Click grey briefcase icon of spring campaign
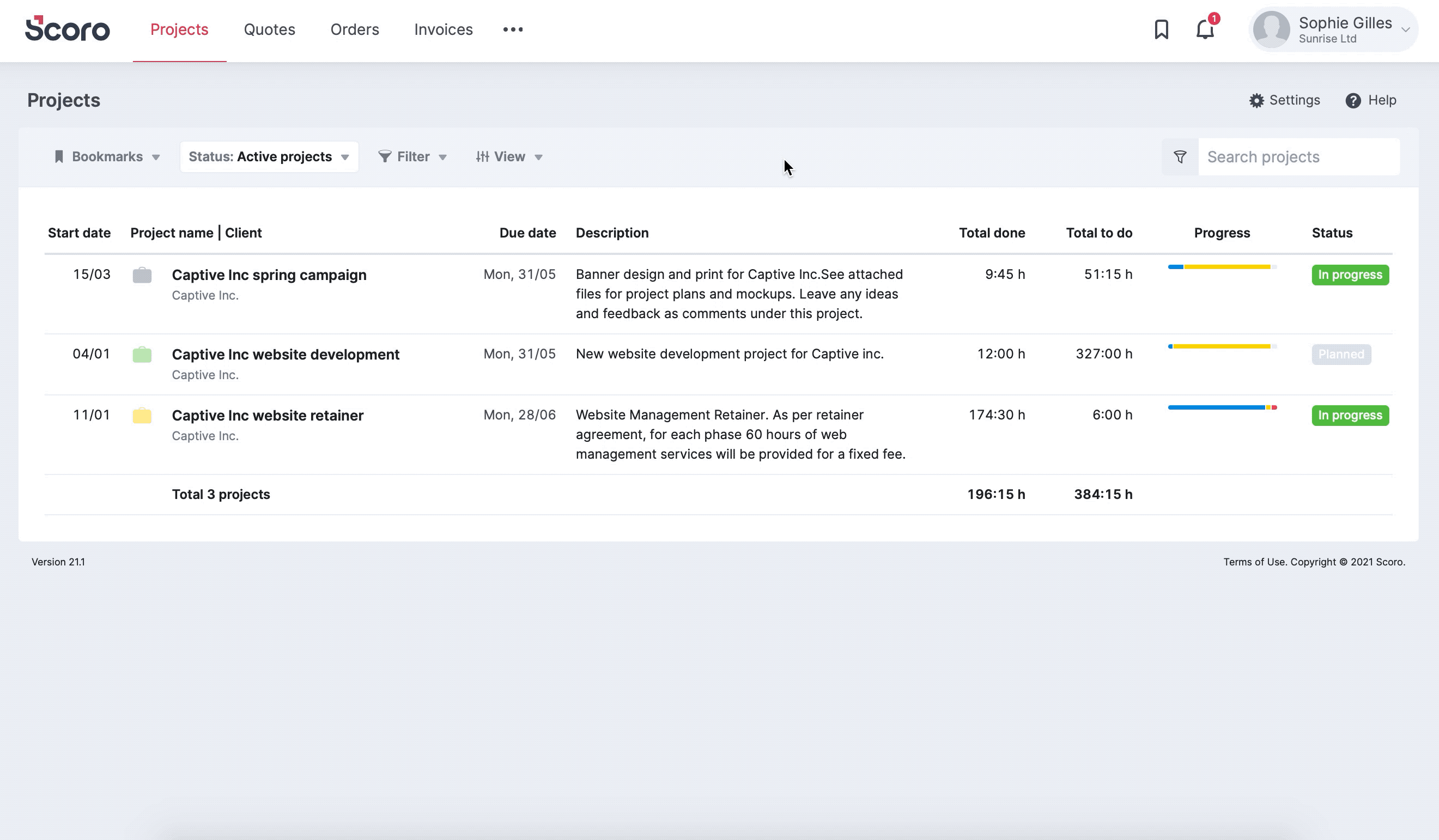 142,275
